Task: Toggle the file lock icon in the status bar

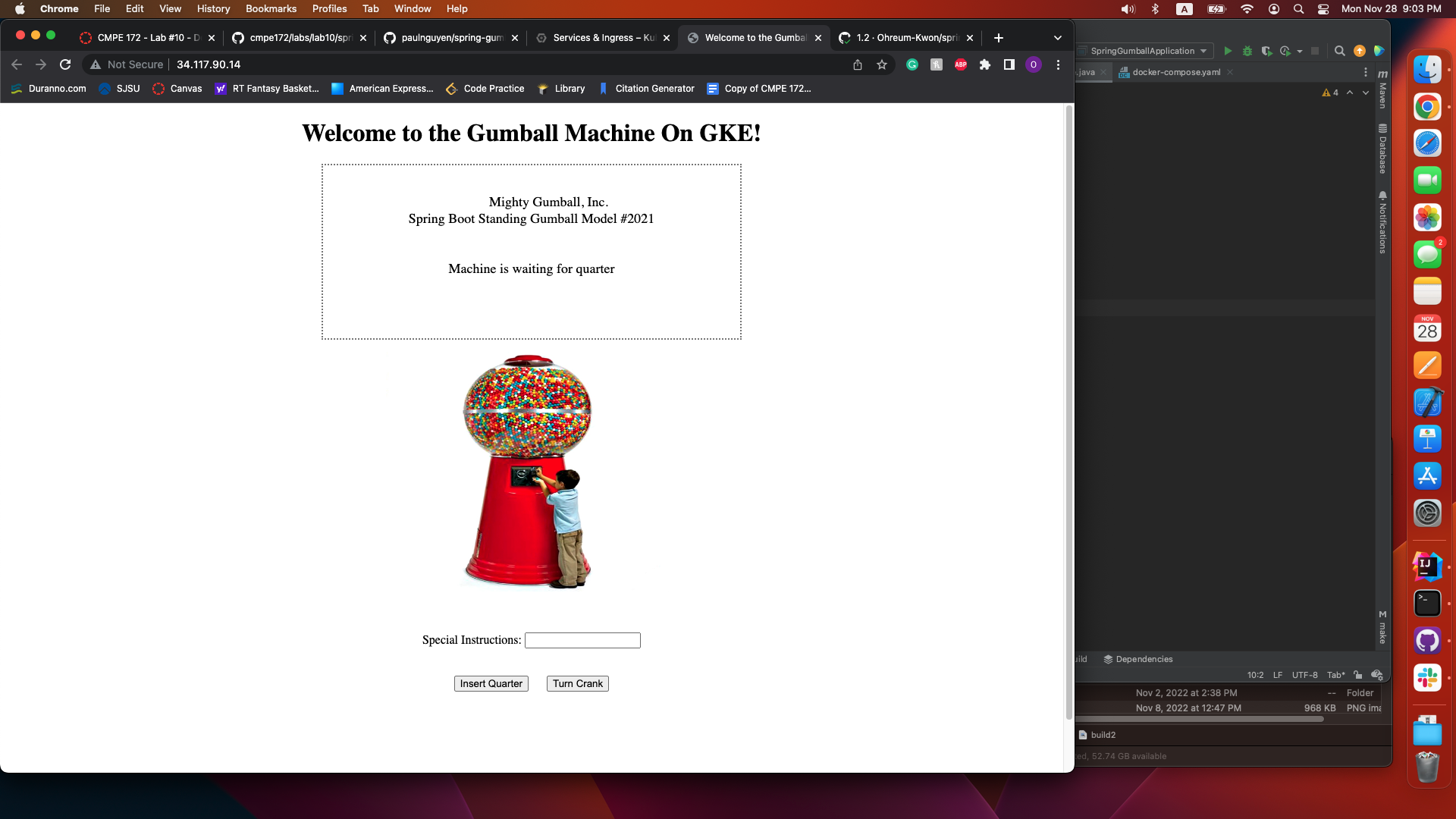Action: [x=1357, y=675]
